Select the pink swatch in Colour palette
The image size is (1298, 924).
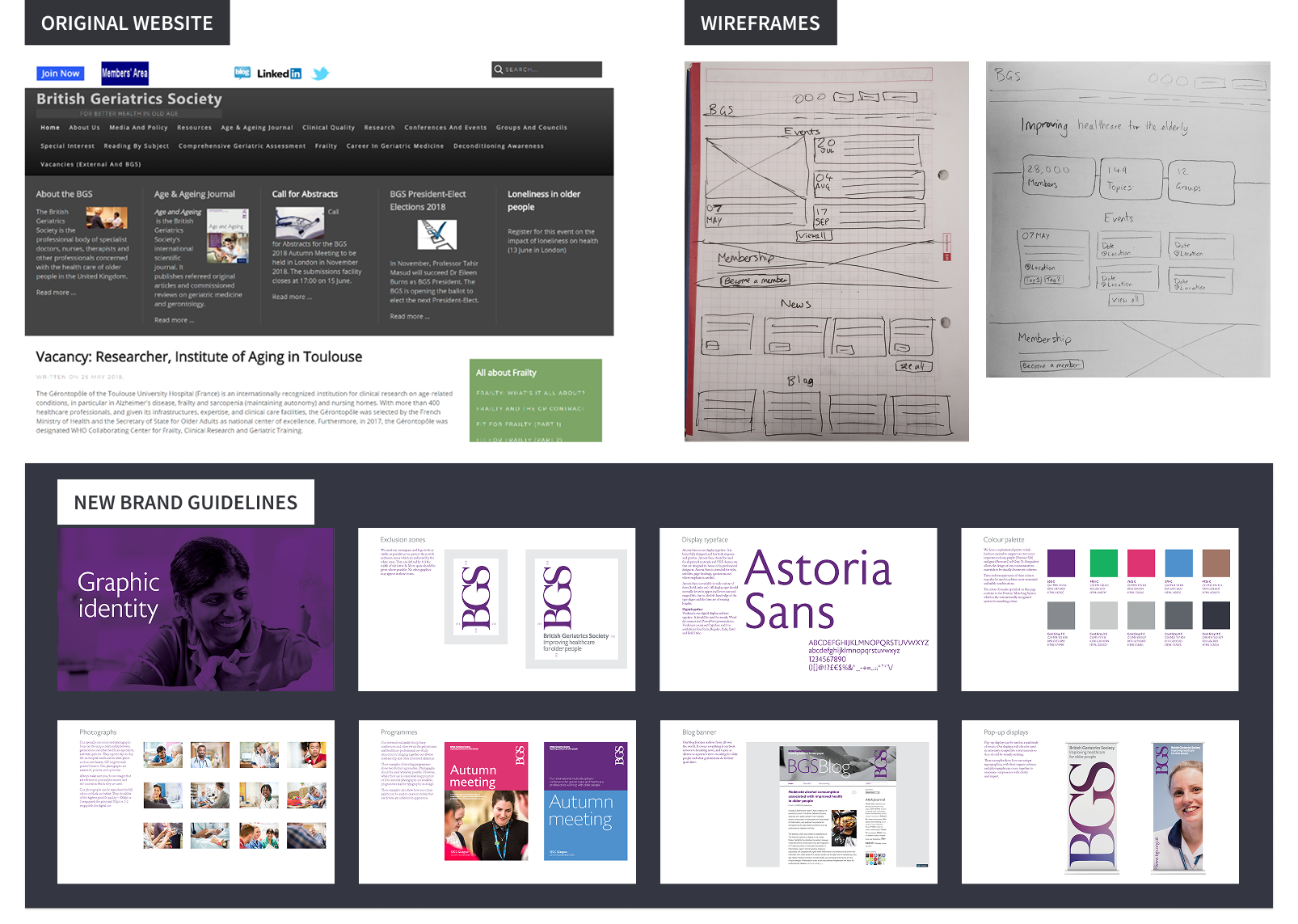pos(1140,563)
